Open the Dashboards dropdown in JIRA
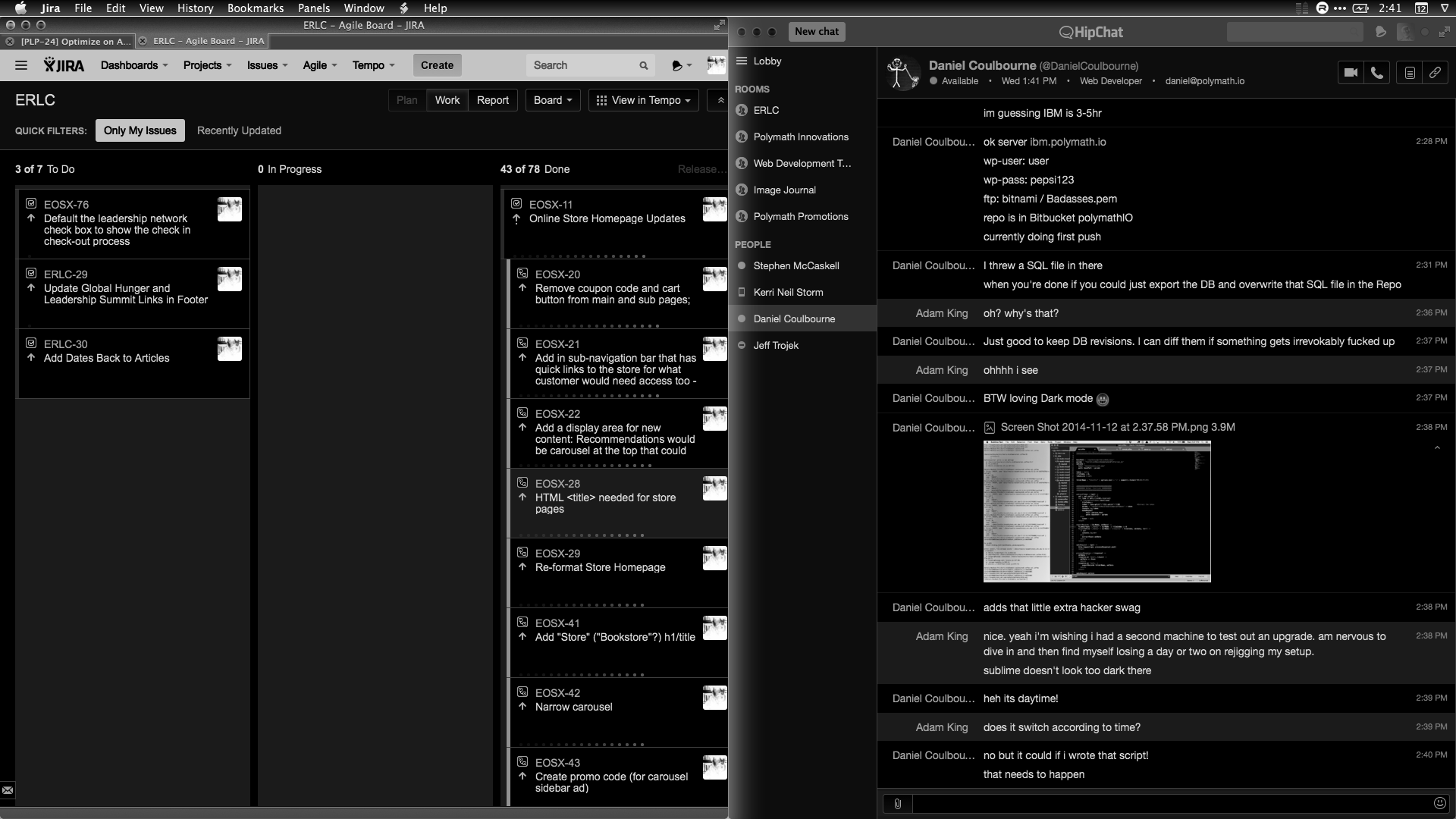Screen dimensions: 1456x819 click(x=134, y=65)
